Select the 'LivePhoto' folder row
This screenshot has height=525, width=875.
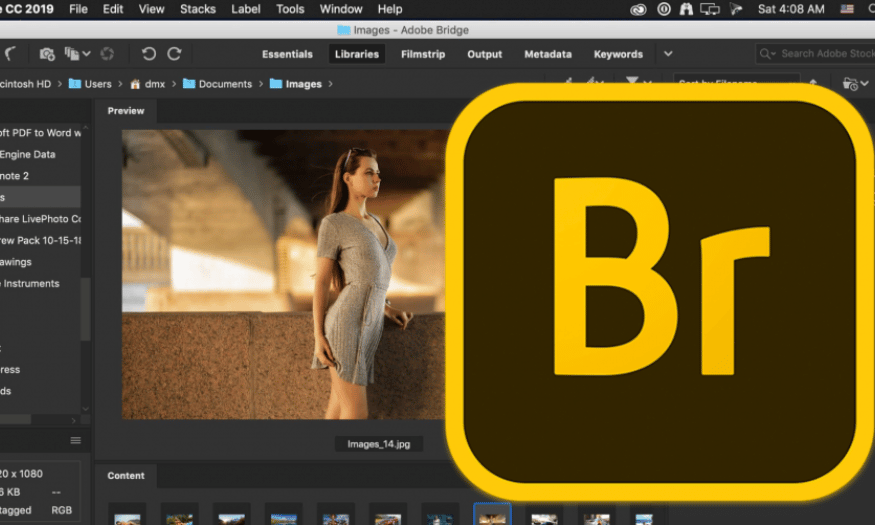click(x=40, y=219)
